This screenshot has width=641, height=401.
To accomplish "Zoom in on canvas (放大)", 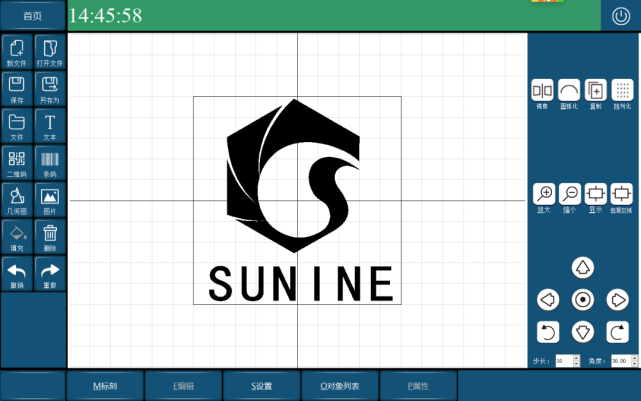I will click(x=544, y=194).
